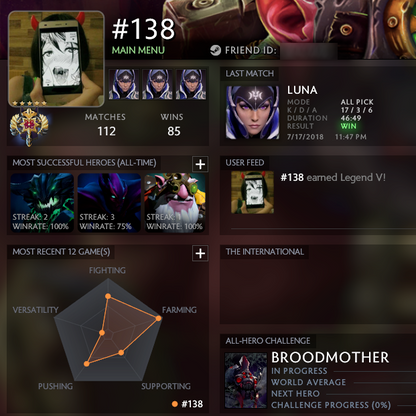Select the third featured Luna hero icon

191,84
